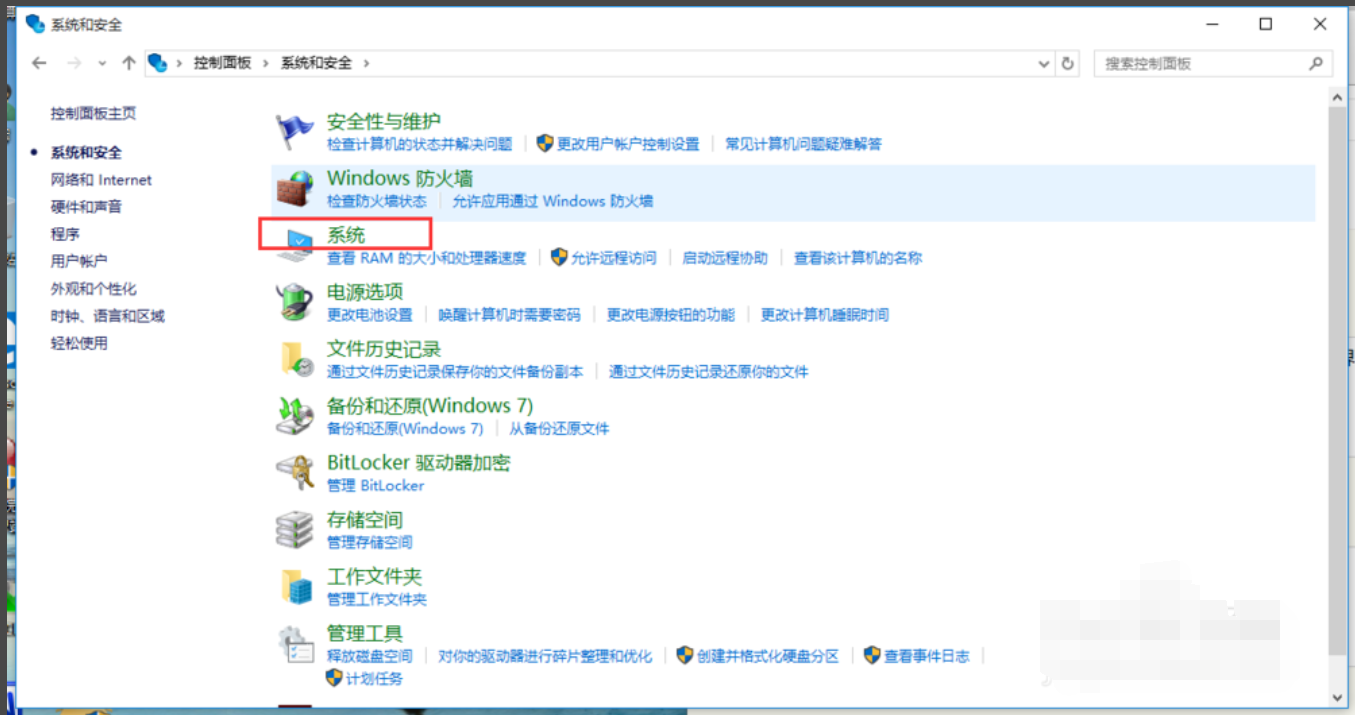
Task: Open the Work Folders icon
Action: [x=295, y=586]
